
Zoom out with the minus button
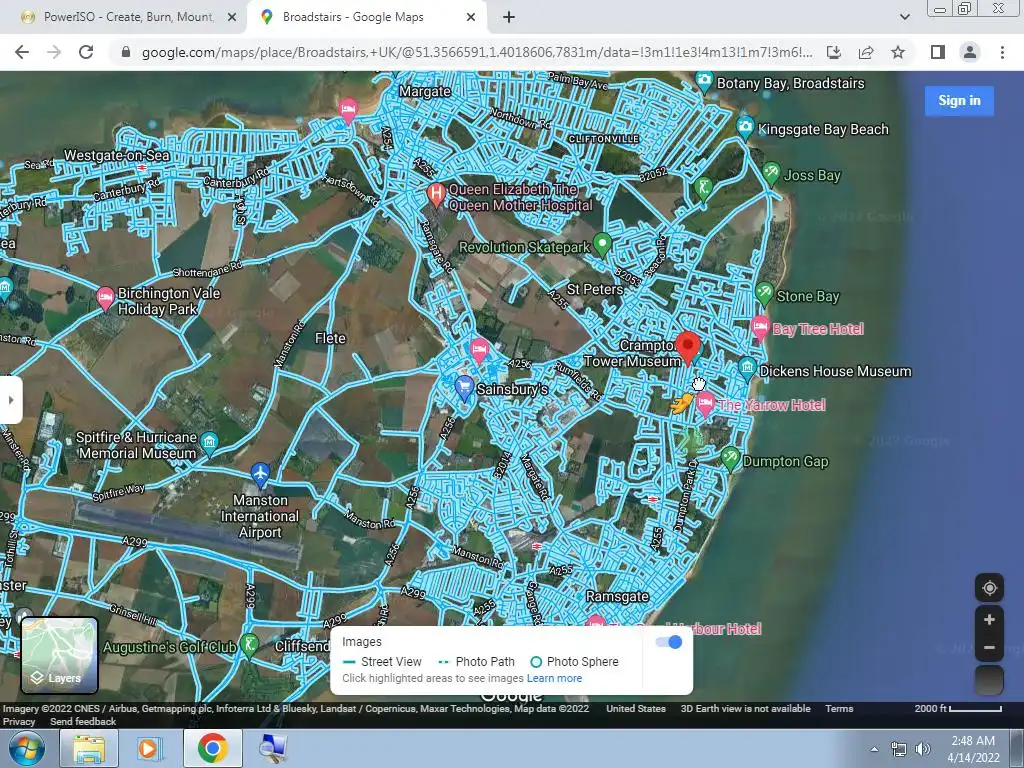tap(989, 647)
